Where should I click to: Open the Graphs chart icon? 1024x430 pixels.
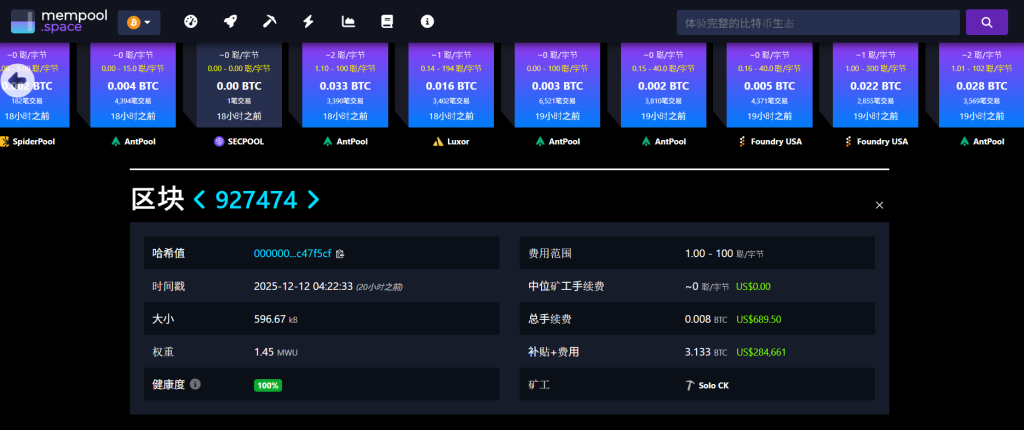(348, 21)
